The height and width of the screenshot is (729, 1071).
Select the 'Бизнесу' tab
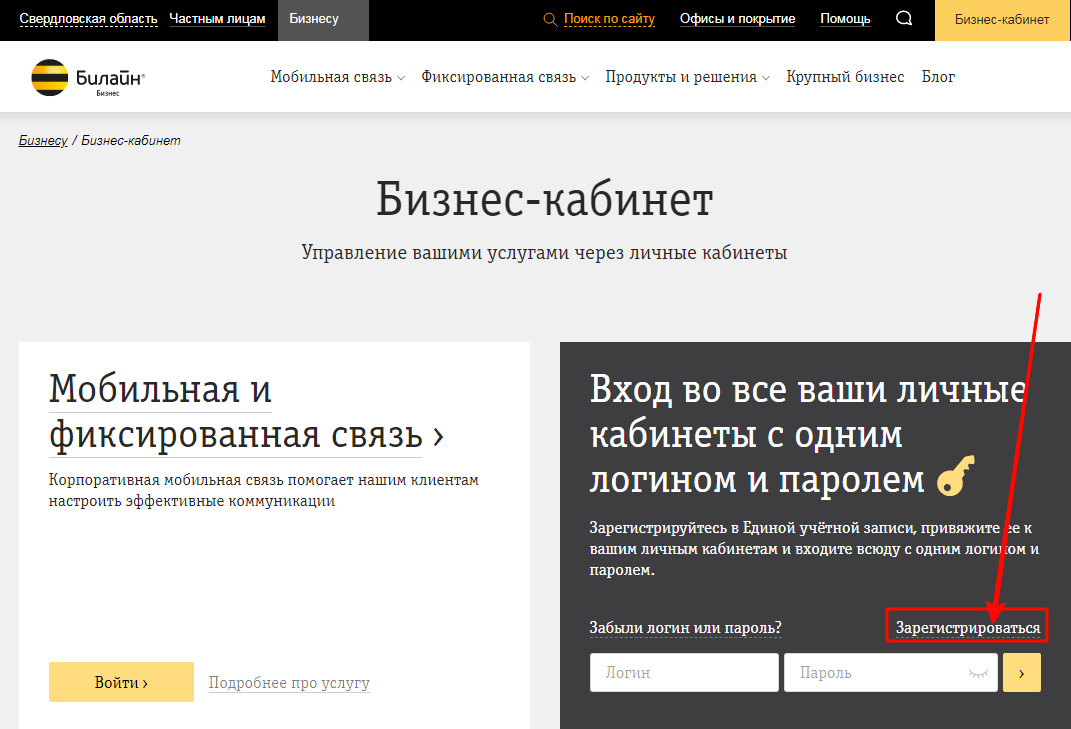click(323, 20)
